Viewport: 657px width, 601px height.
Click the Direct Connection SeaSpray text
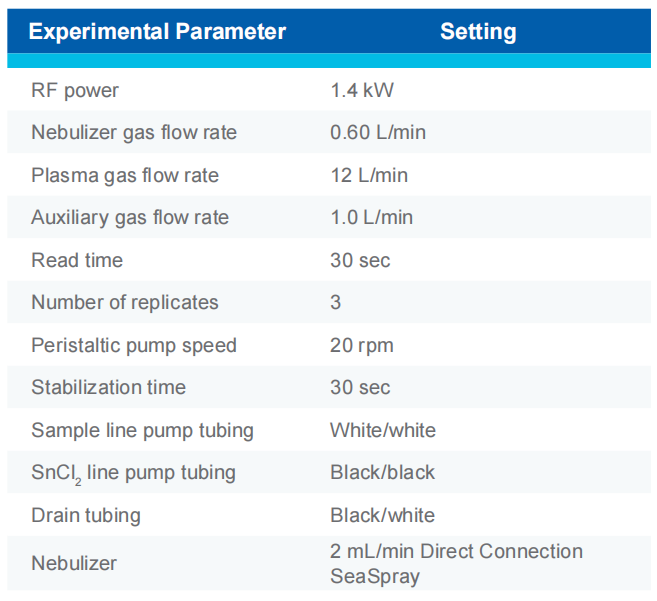tap(456, 564)
